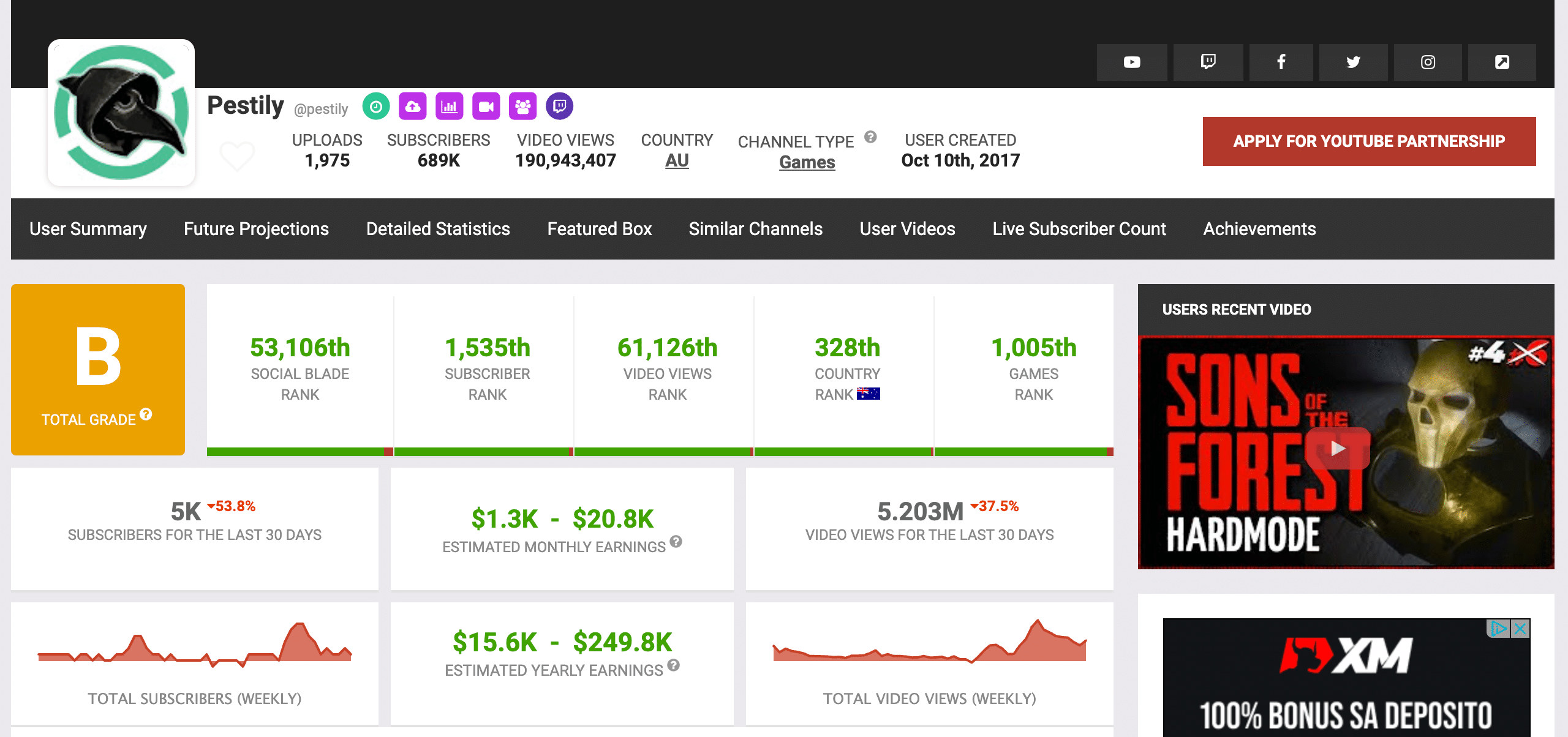Click the purple cloud upload badge

pyautogui.click(x=413, y=107)
